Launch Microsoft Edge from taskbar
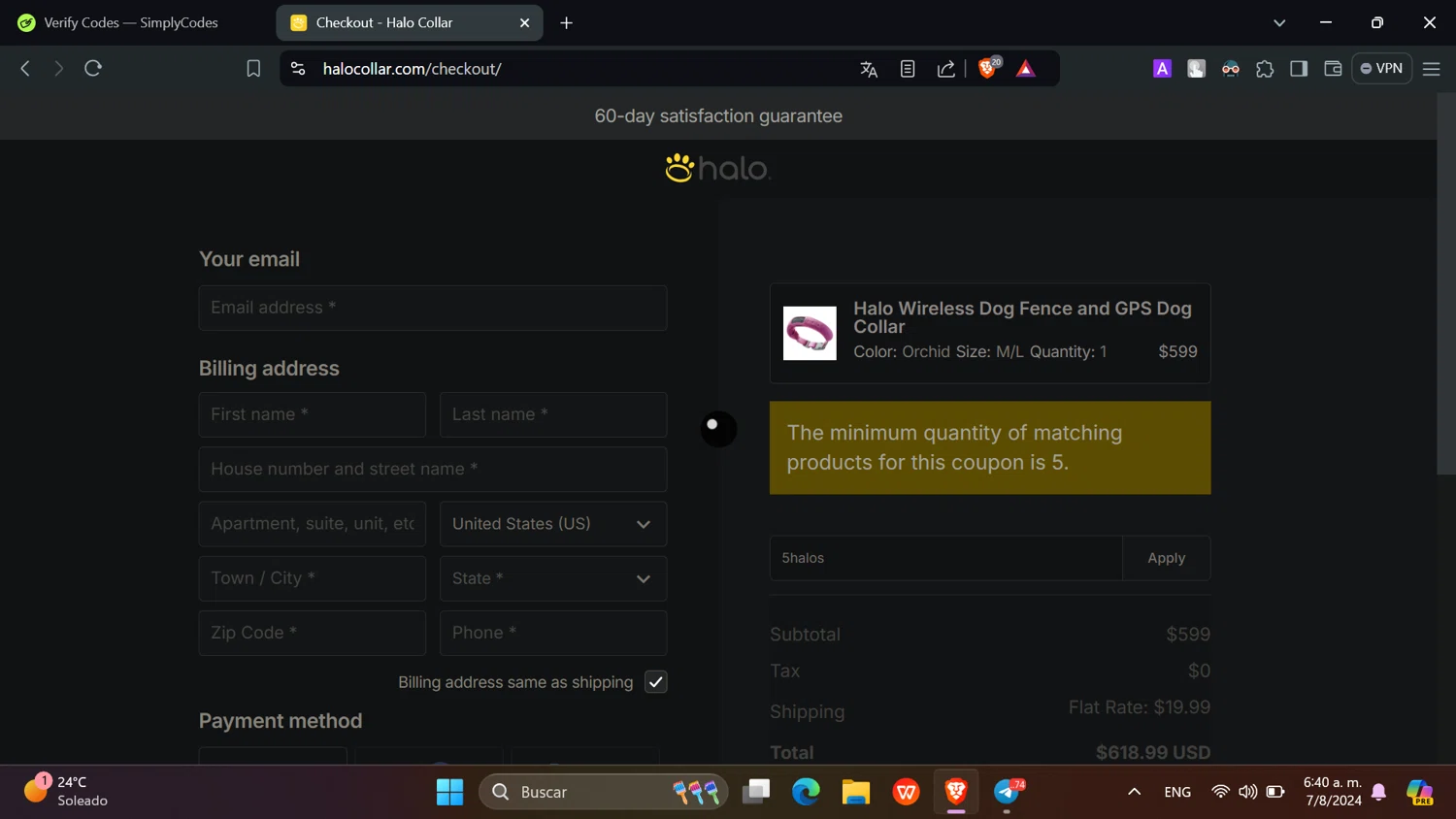Viewport: 1456px width, 819px height. point(806,792)
